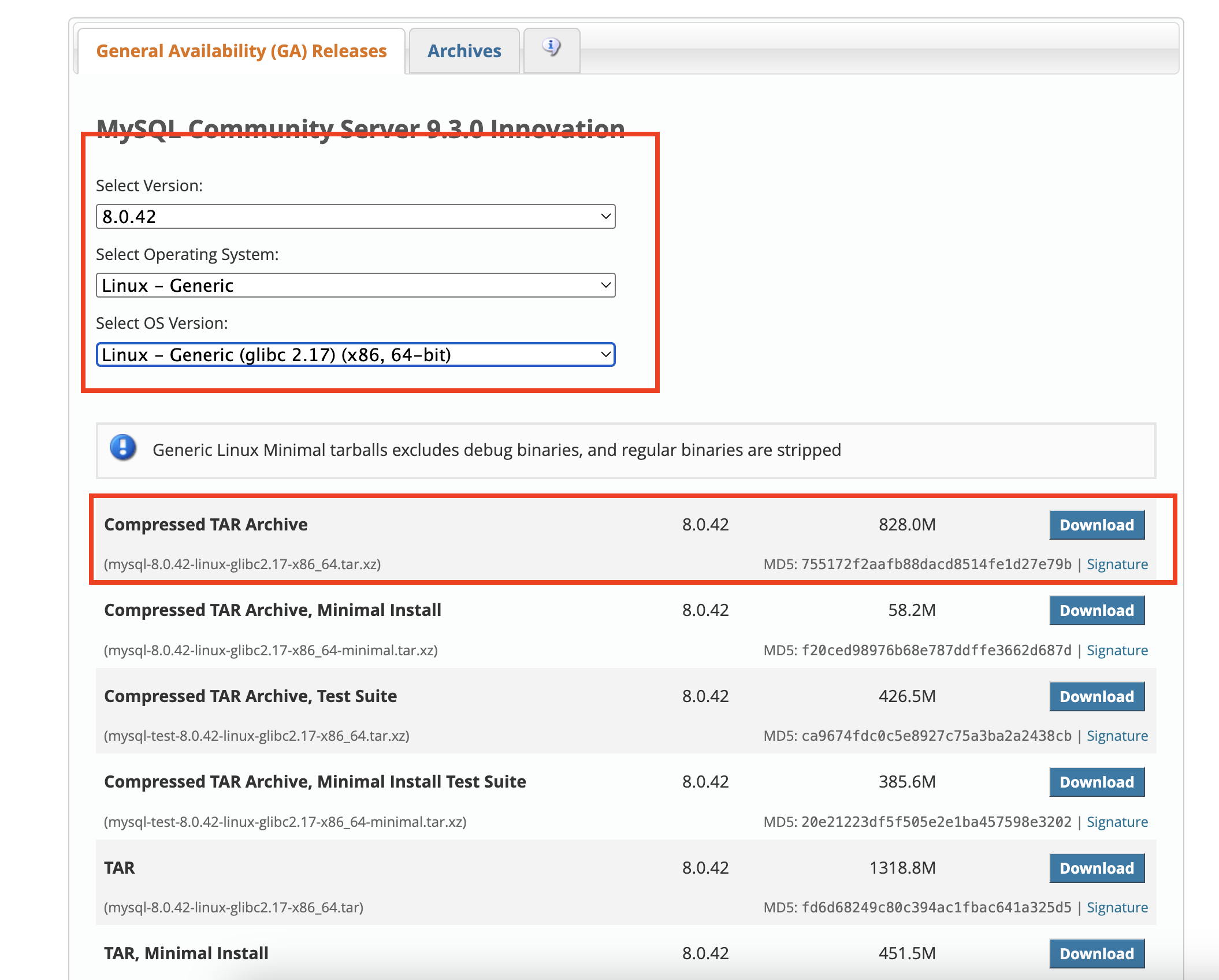Open Signature link for the TAR file

coord(1117,908)
